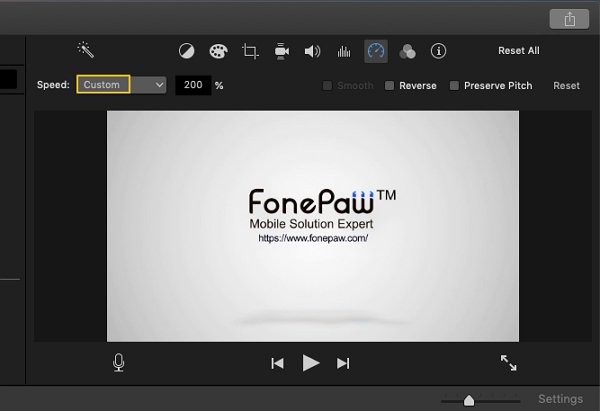Click the timeline zoom slider handle
The height and width of the screenshot is (411, 600).
(x=469, y=401)
